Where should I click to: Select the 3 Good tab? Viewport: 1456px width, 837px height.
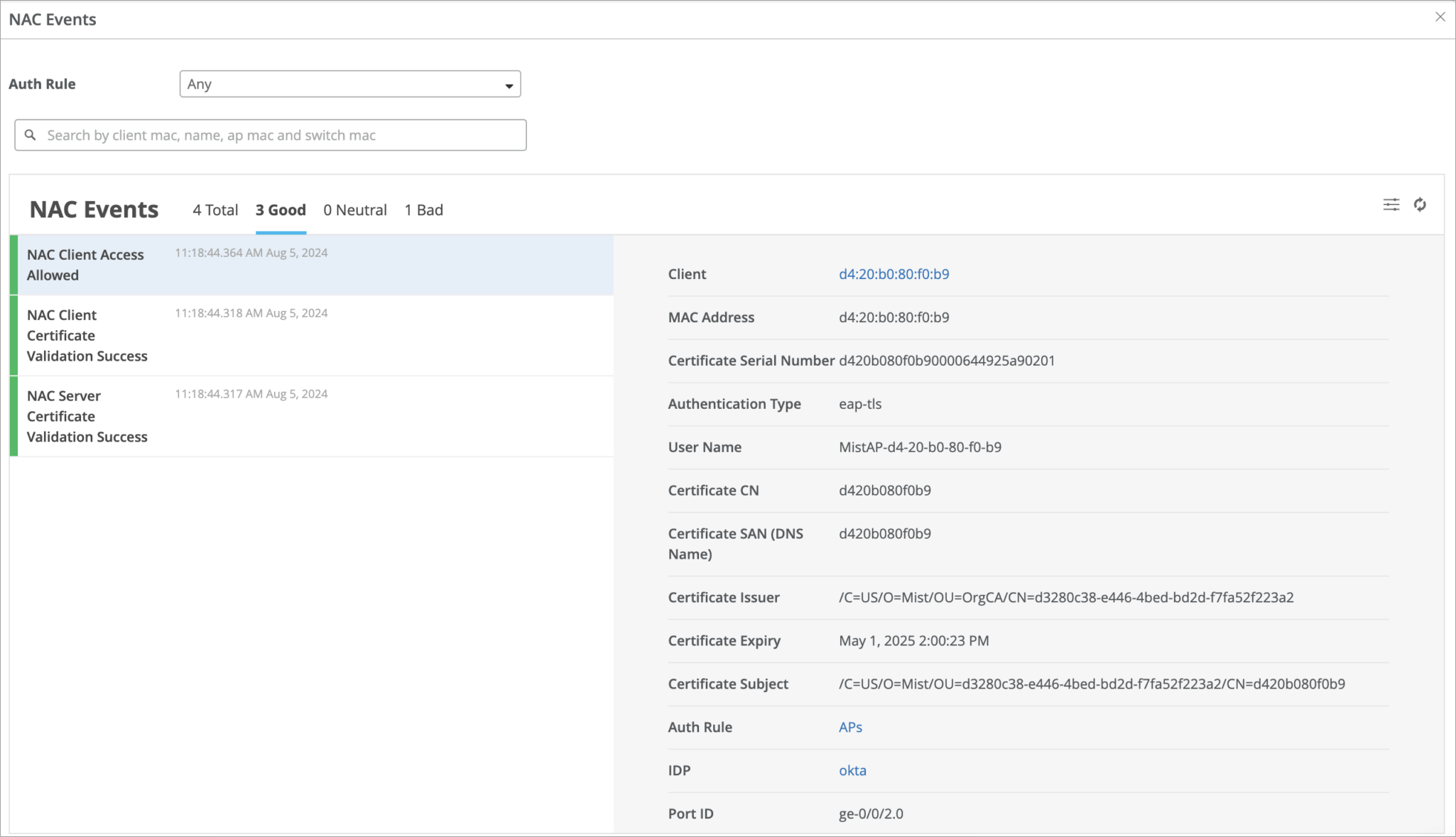click(281, 210)
